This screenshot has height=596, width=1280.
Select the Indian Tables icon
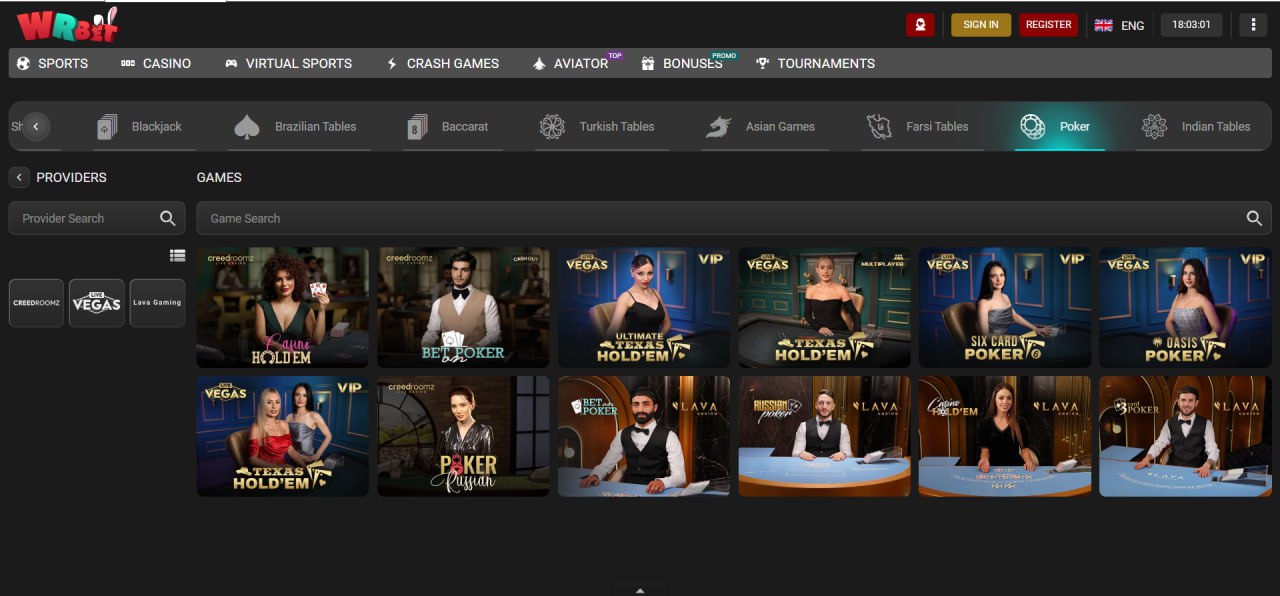pyautogui.click(x=1155, y=126)
